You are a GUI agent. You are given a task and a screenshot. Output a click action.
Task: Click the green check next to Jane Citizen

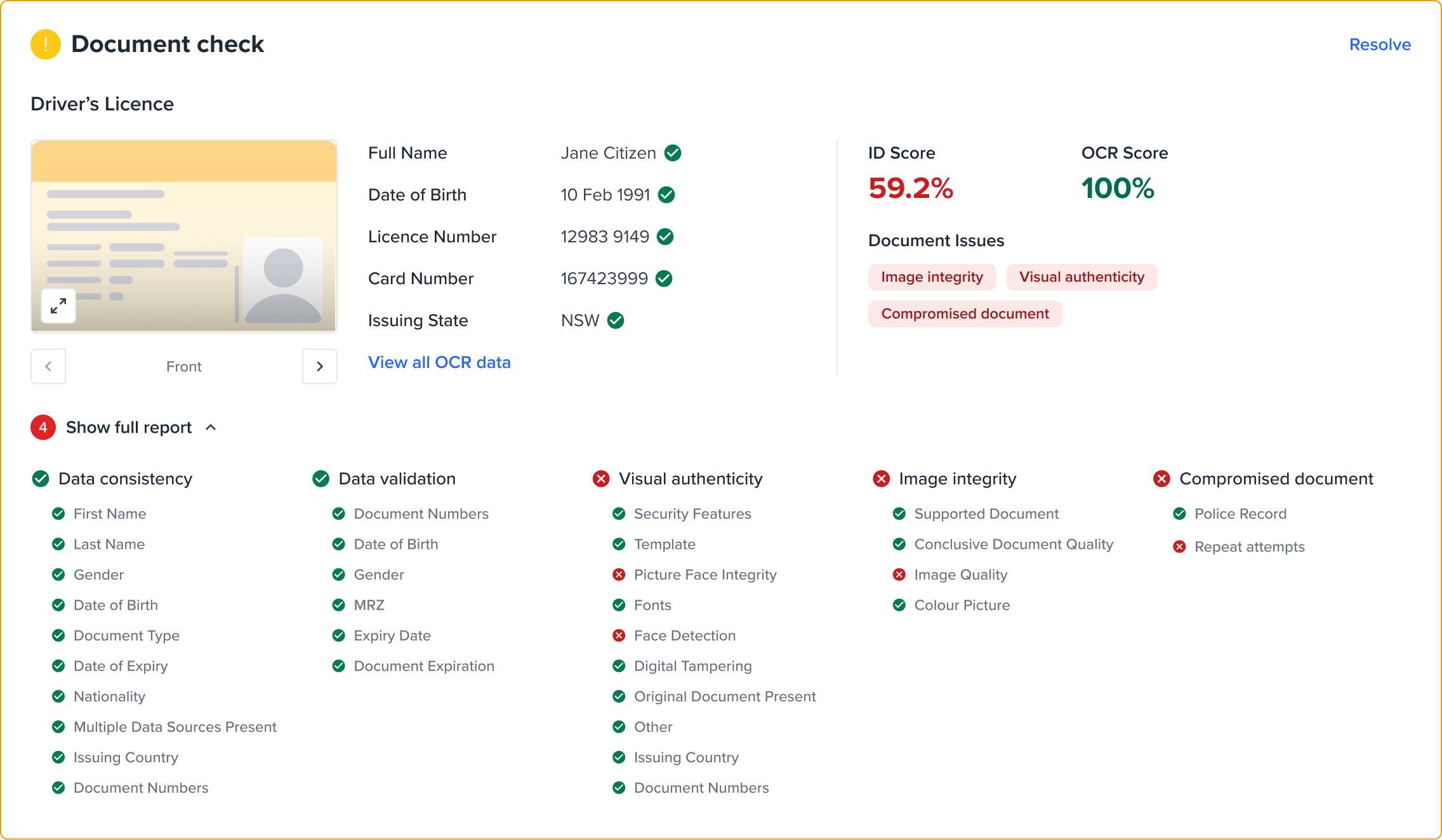pos(673,153)
